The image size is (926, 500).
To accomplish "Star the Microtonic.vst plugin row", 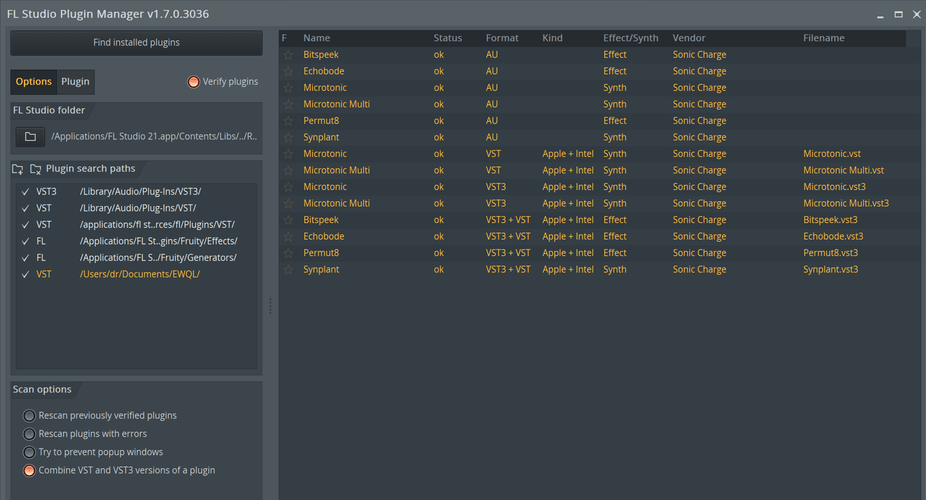I will pyautogui.click(x=288, y=154).
